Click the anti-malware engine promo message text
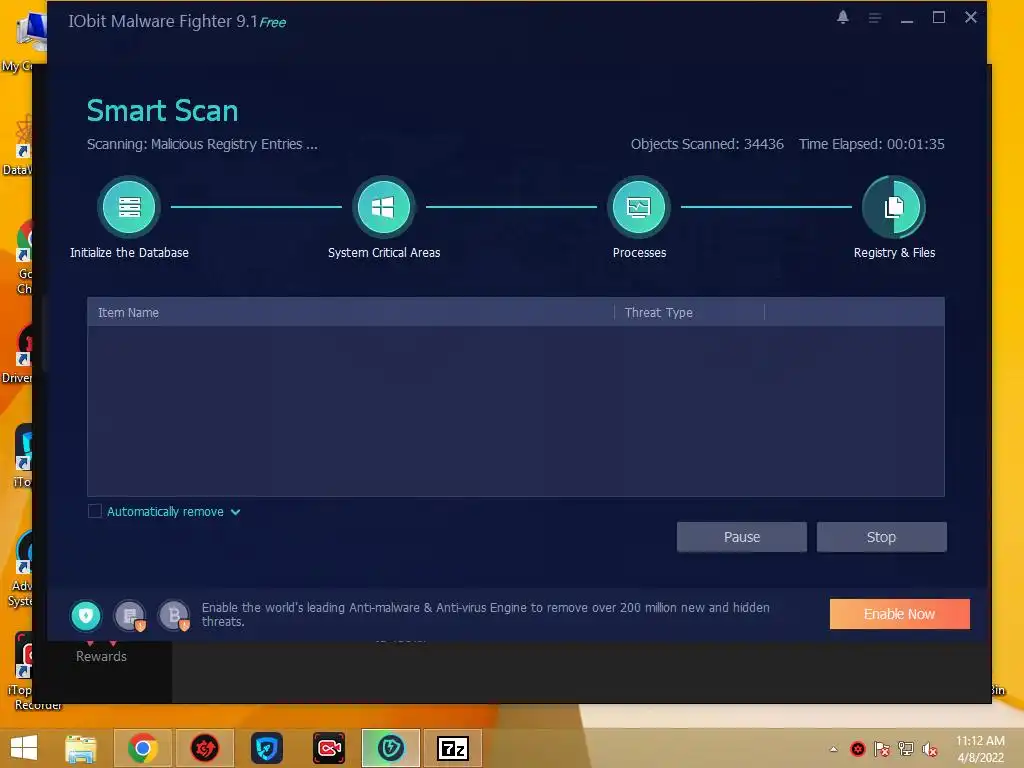This screenshot has height=768, width=1024. 485,615
